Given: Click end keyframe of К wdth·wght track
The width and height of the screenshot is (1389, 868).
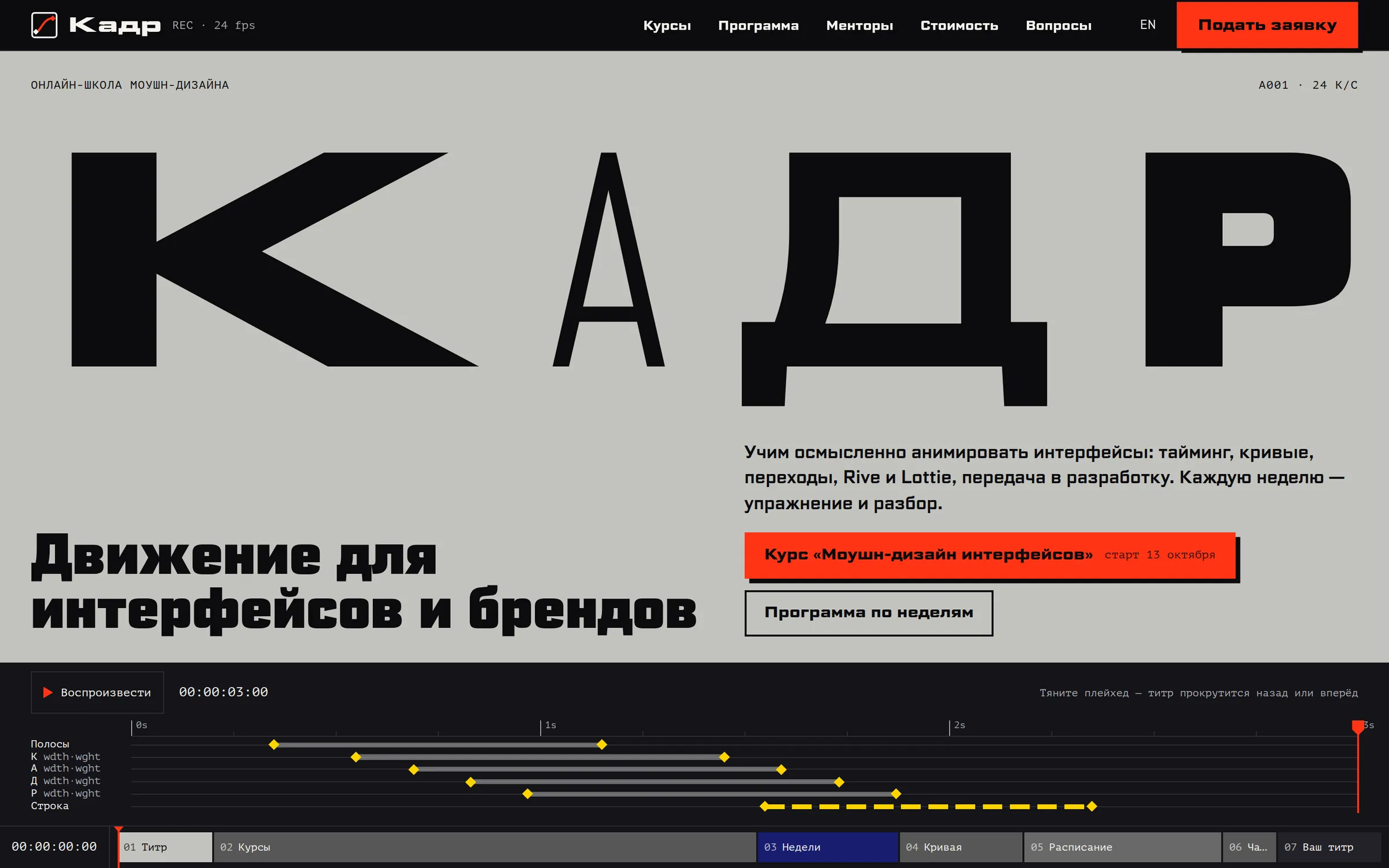Looking at the screenshot, I should pos(724,757).
